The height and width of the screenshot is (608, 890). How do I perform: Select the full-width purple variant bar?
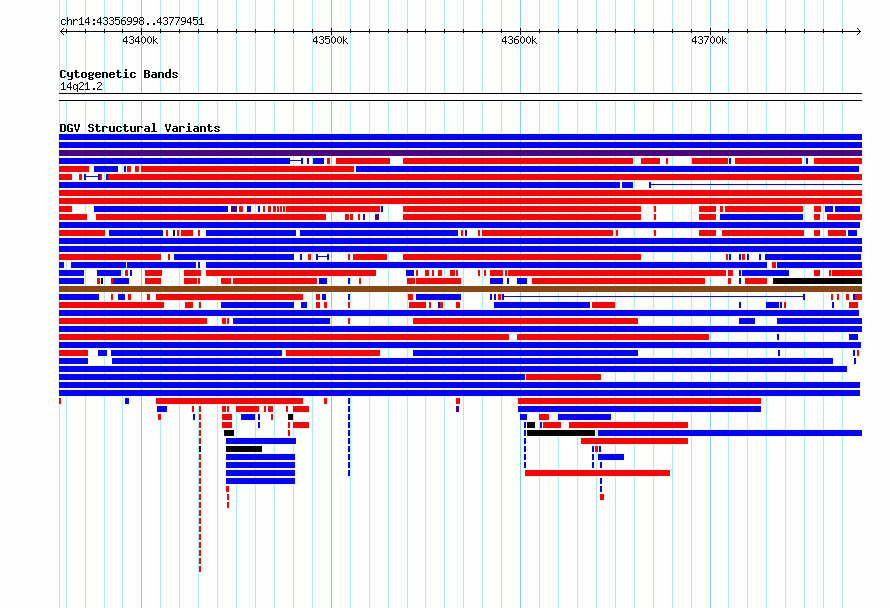click(460, 153)
